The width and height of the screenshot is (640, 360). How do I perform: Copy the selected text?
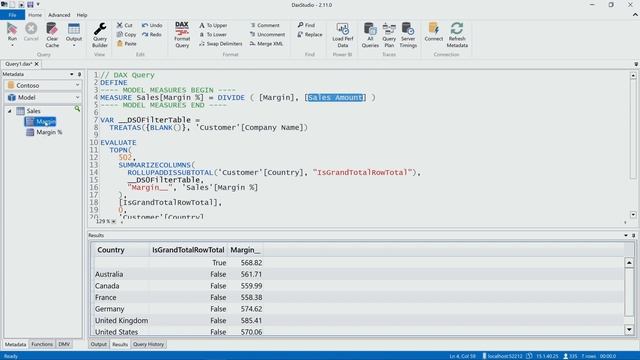127,35
